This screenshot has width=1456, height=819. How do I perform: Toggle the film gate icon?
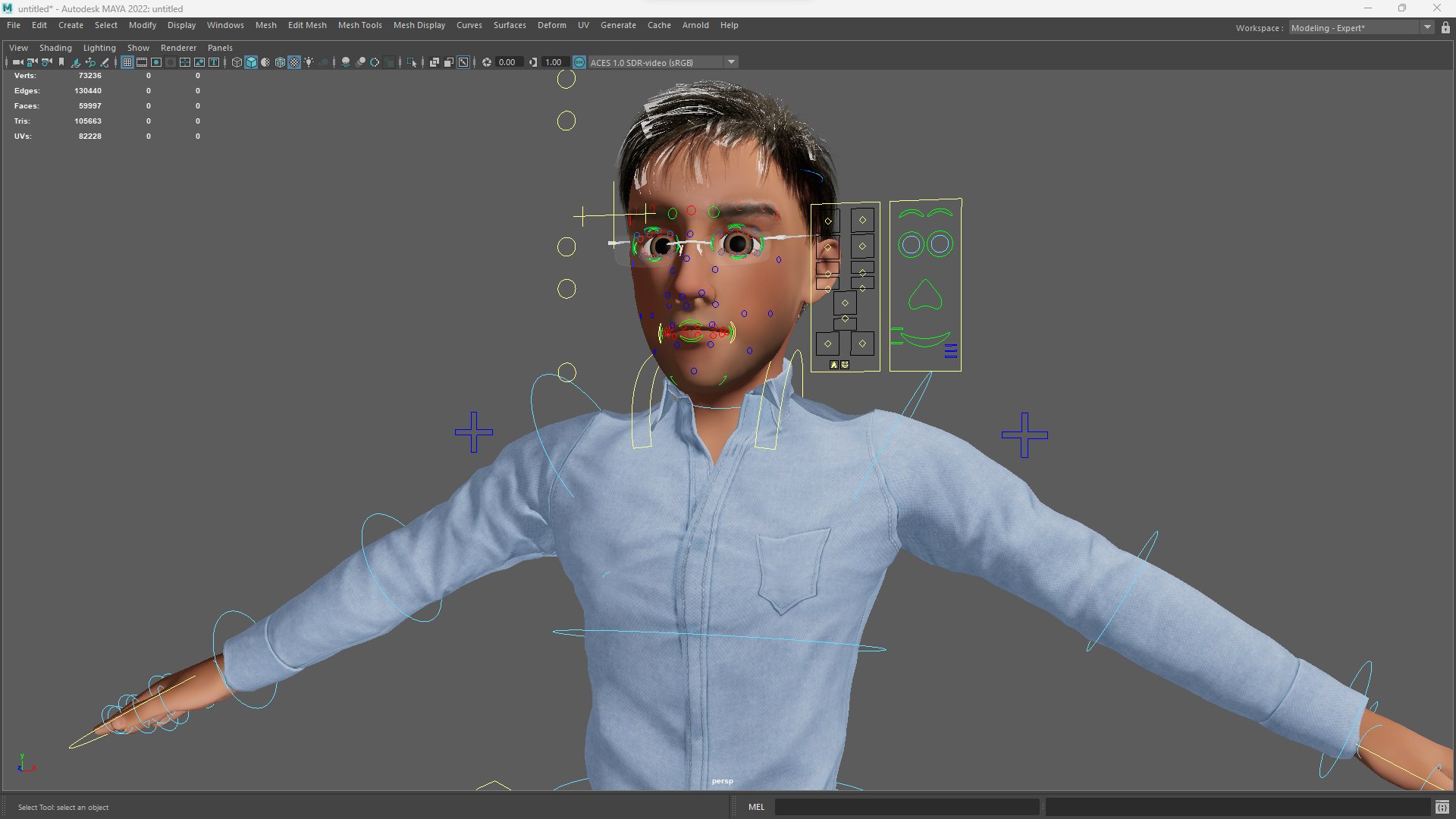(142, 62)
